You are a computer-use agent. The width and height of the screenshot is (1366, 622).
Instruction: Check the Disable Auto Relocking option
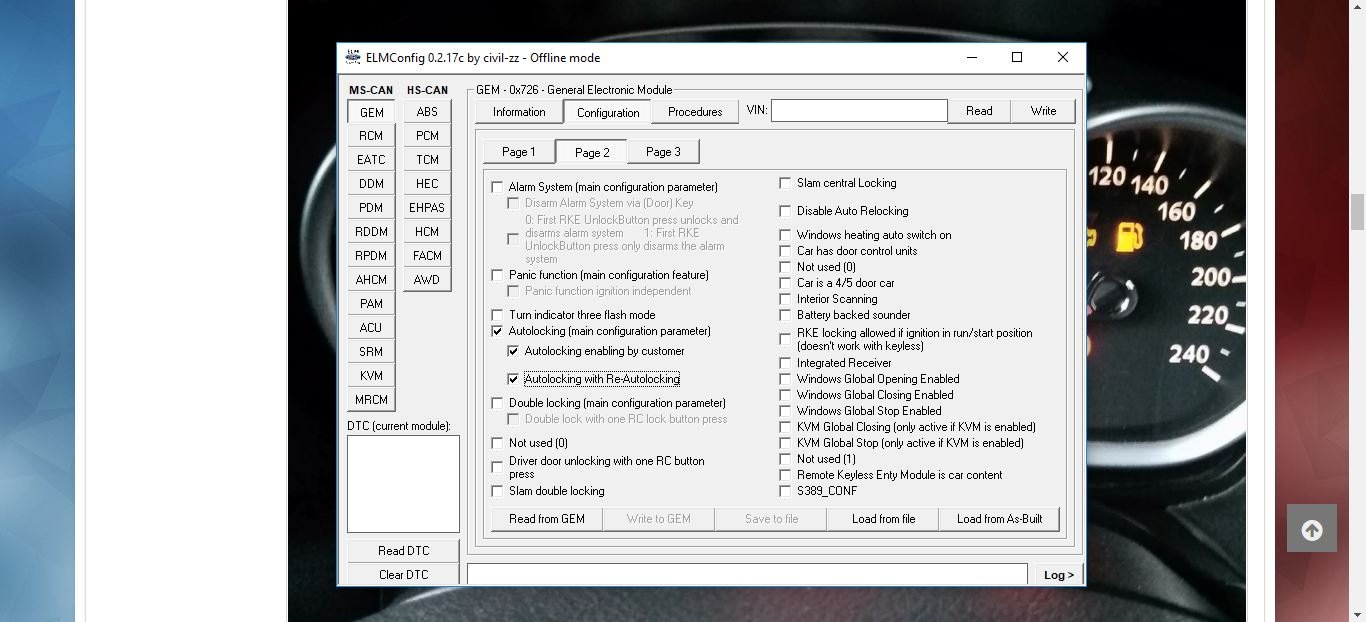tap(786, 211)
